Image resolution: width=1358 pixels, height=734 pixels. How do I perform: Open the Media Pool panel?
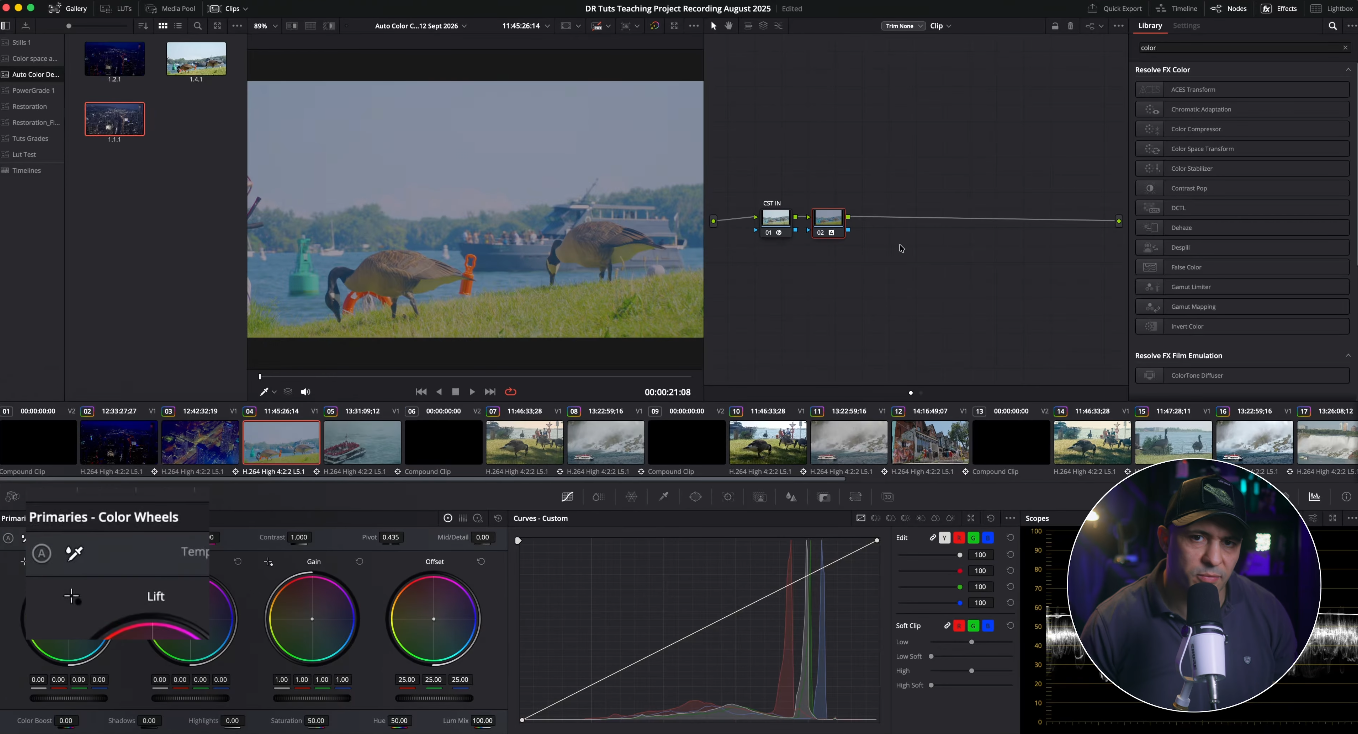[172, 8]
